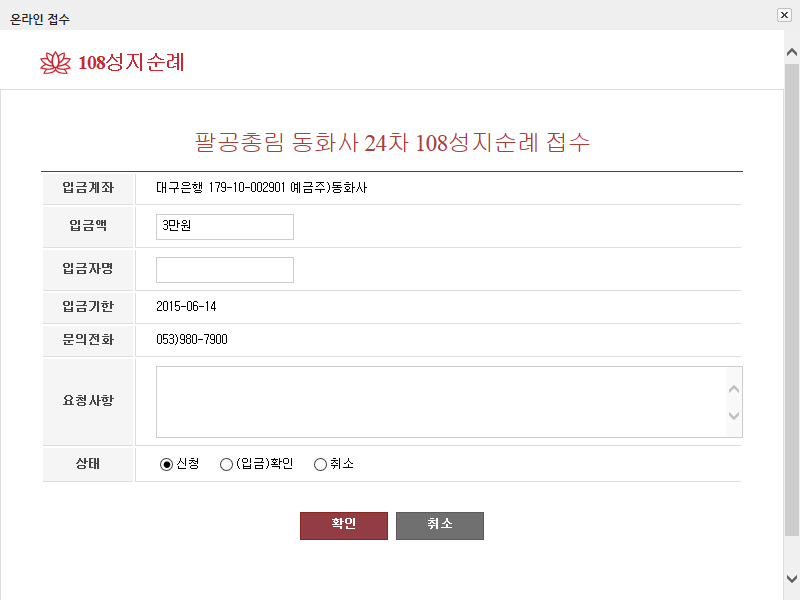Focus the empty 입금자명 input field
Screen dimensions: 800x600
point(225,269)
